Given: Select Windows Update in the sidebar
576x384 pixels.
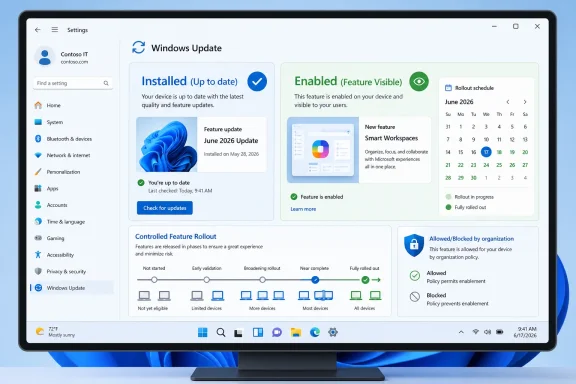Looking at the screenshot, I should click(x=72, y=288).
